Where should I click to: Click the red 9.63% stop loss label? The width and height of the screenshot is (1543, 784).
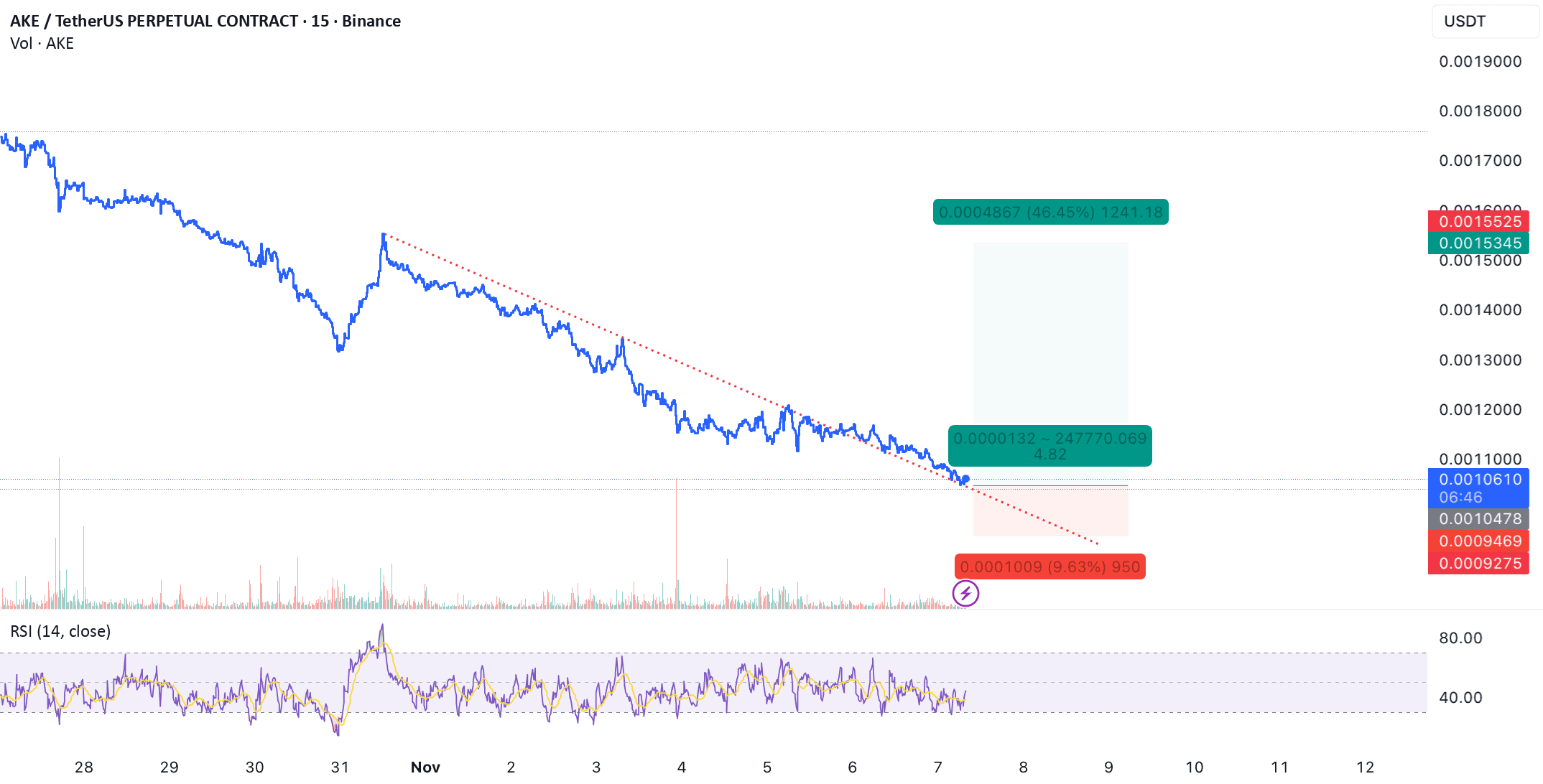coord(1049,567)
